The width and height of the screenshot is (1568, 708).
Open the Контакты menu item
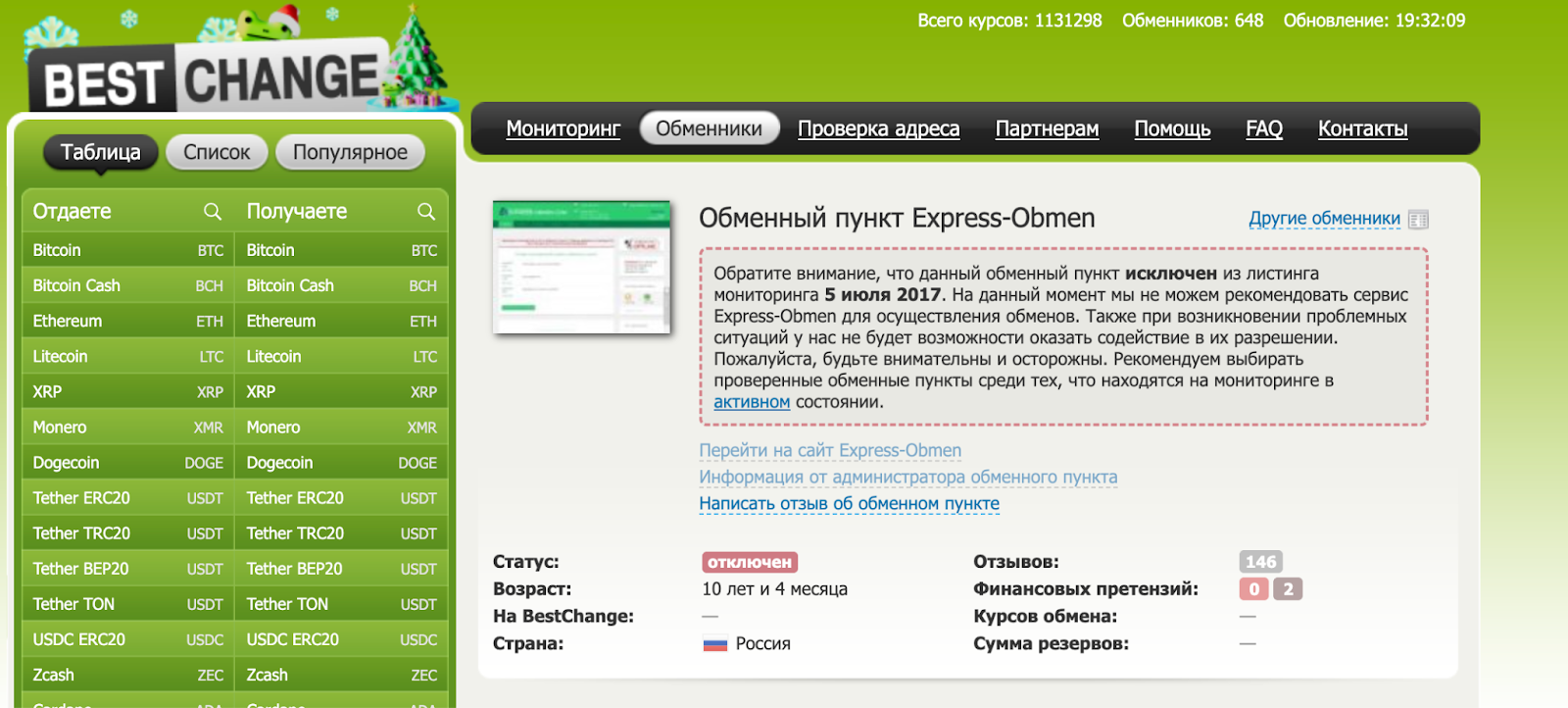coord(1363,128)
